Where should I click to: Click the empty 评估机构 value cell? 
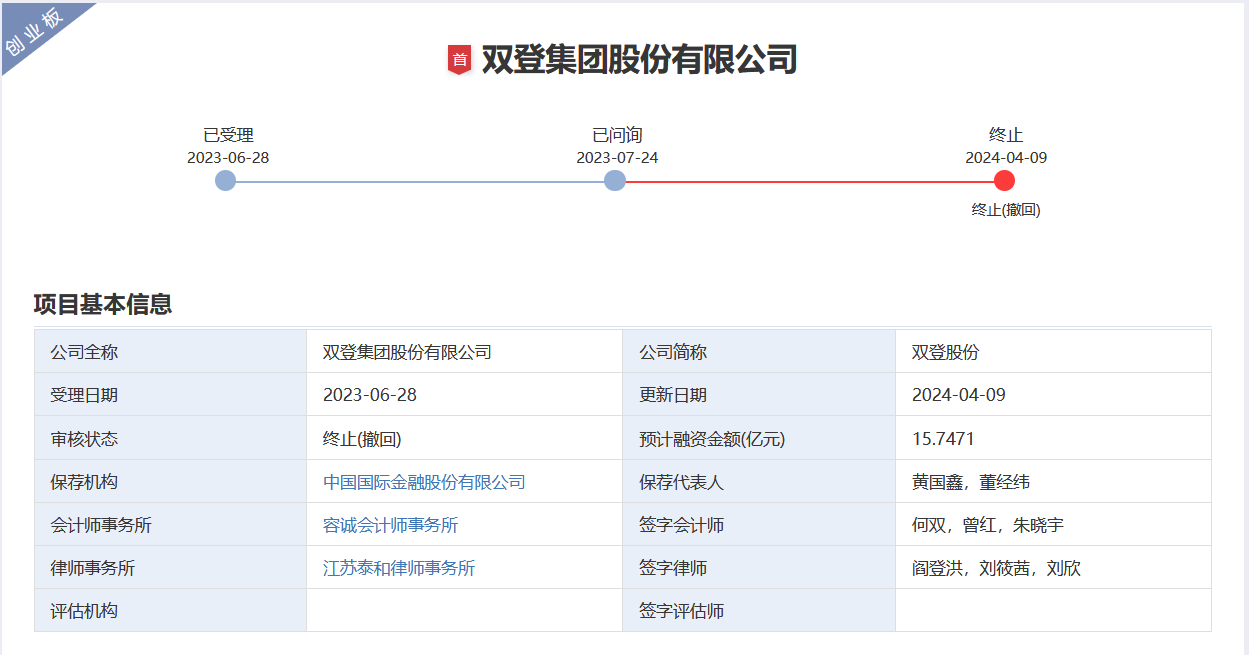tap(463, 610)
